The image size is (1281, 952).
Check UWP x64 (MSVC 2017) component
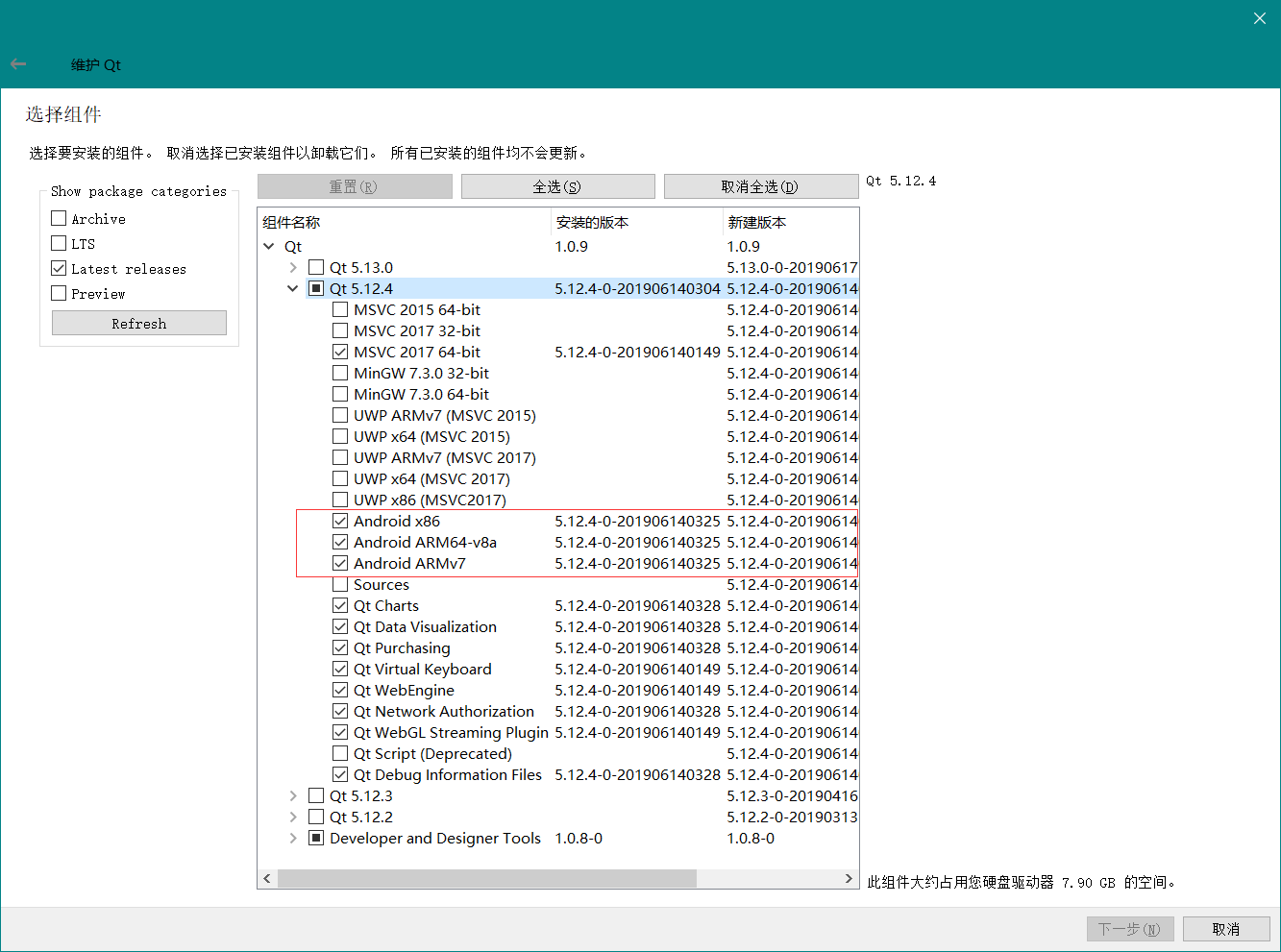(x=340, y=478)
